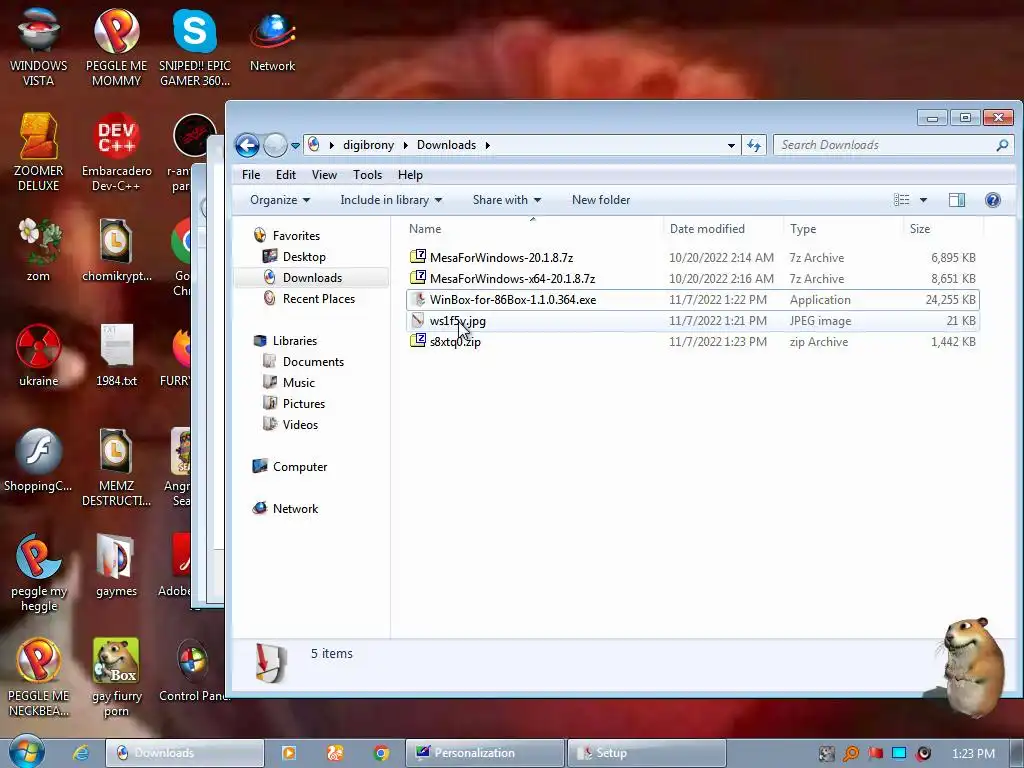Click the search magnifier icon
Image resolution: width=1024 pixels, height=768 pixels.
[1002, 145]
